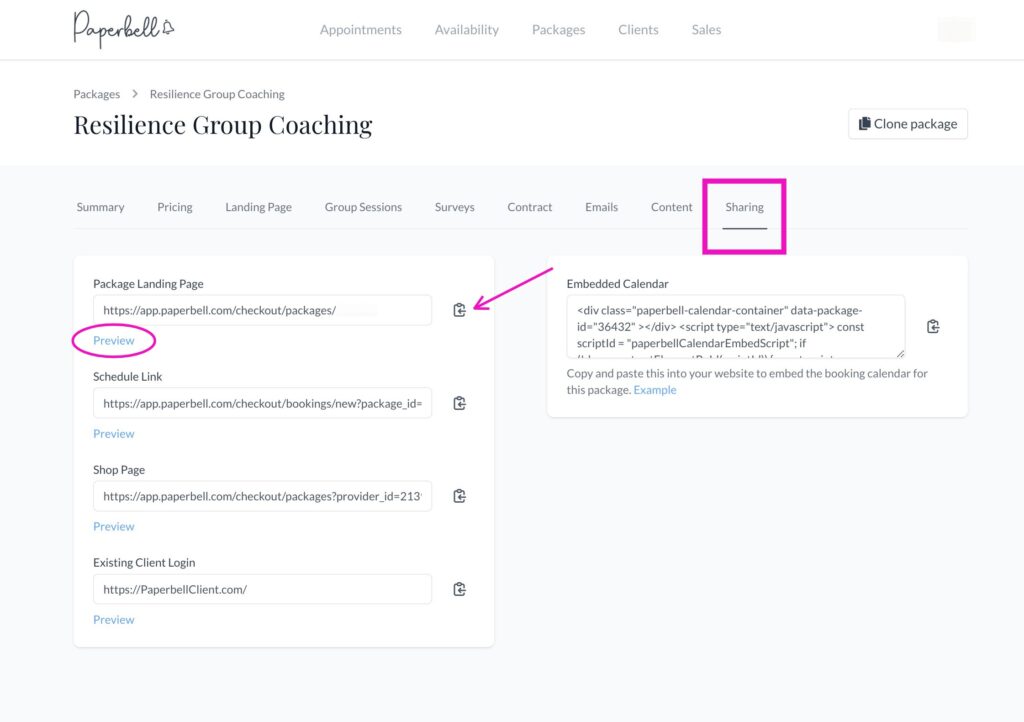1024x722 pixels.
Task: Open the Pricing tab
Action: 174,207
